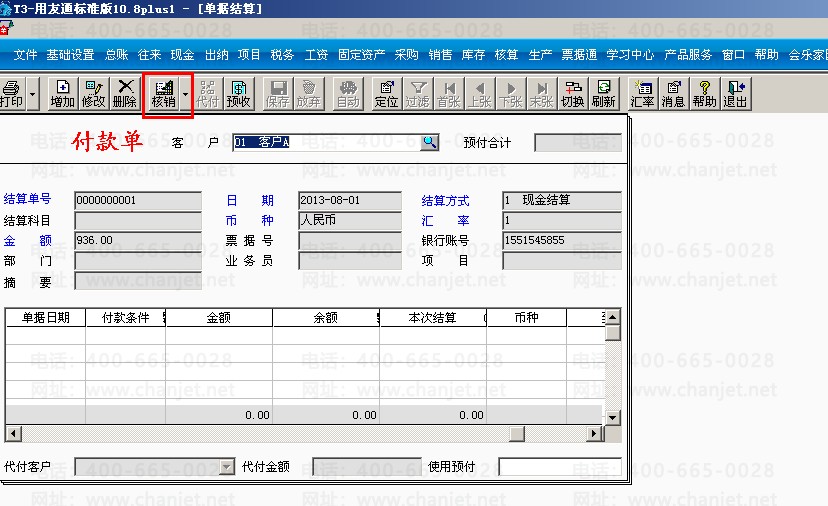The width and height of the screenshot is (828, 506).
Task: Click the 本次结算 column header
Action: pyautogui.click(x=432, y=317)
